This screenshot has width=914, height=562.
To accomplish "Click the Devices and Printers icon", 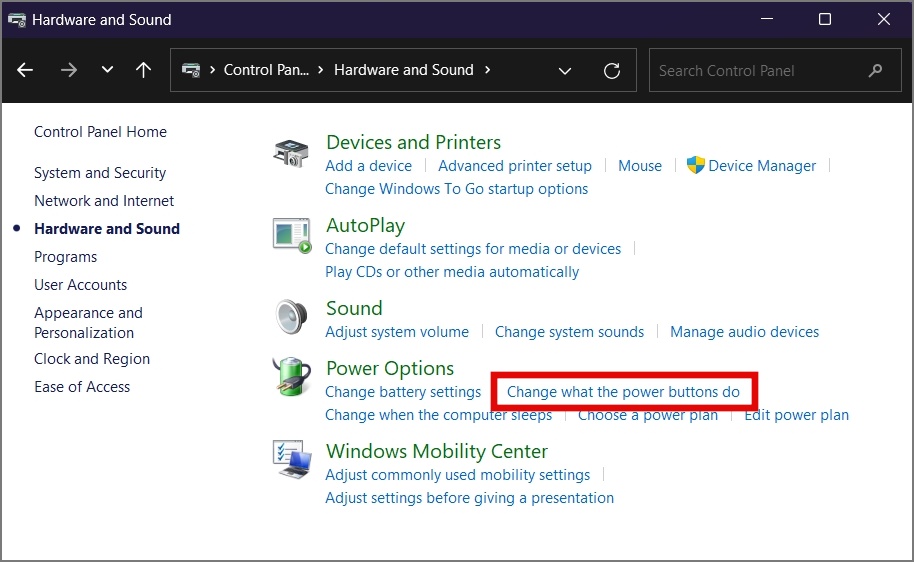I will coord(292,154).
